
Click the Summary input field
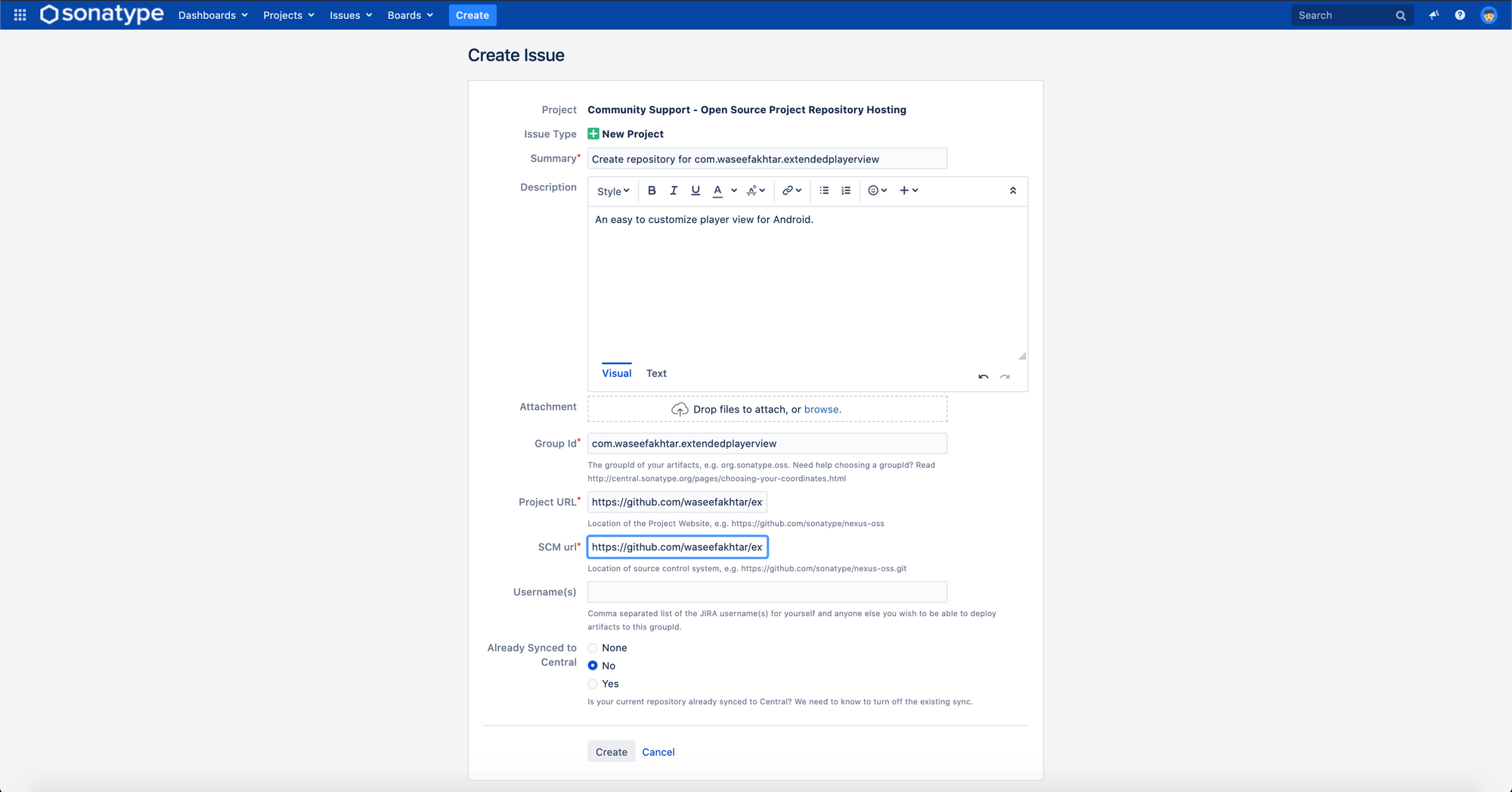point(767,159)
